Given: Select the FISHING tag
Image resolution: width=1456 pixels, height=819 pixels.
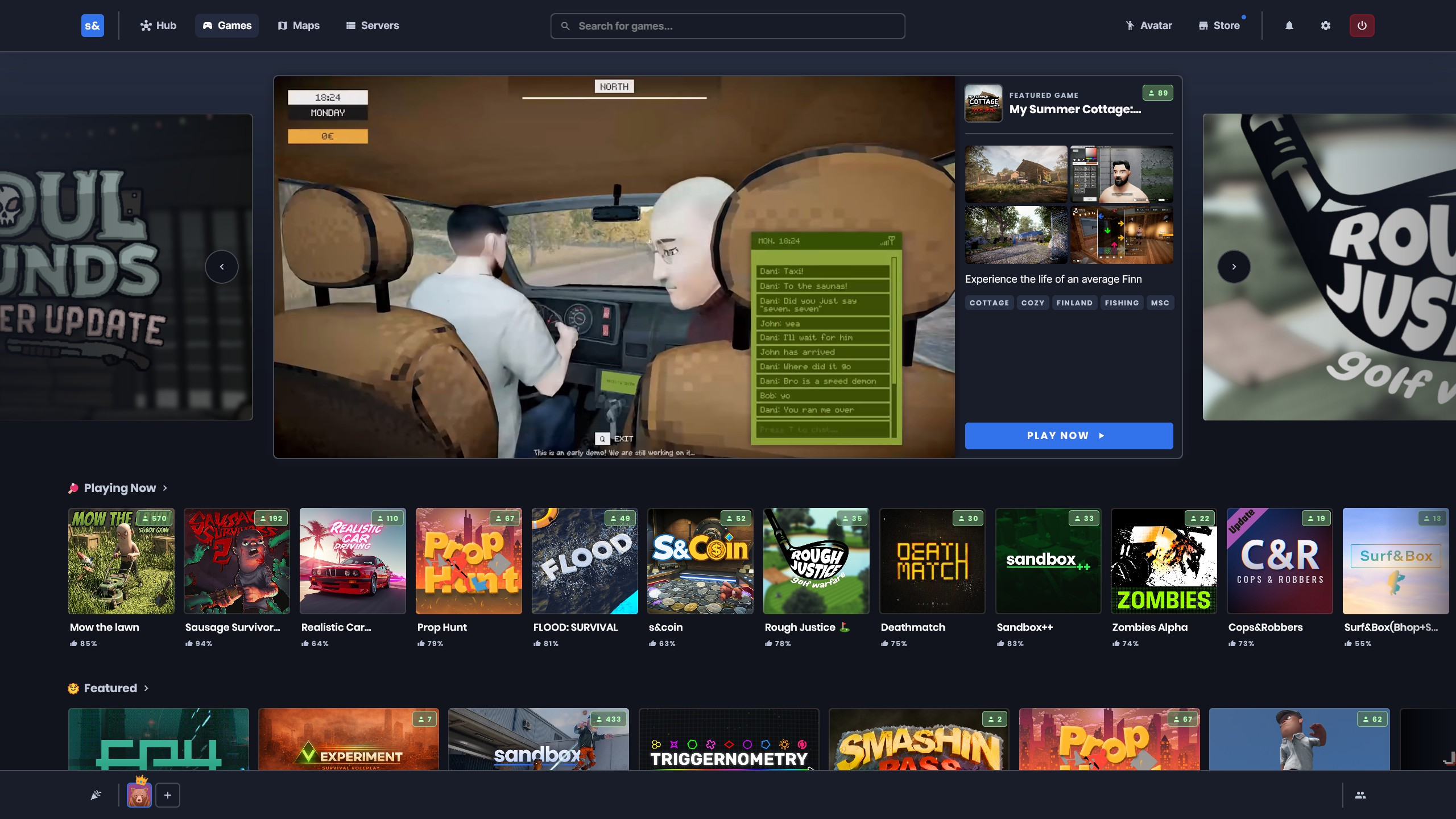Looking at the screenshot, I should click(x=1122, y=303).
